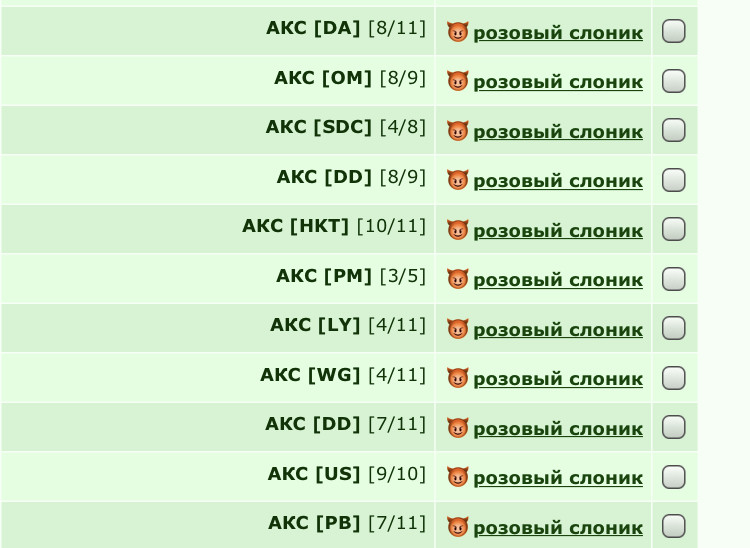This screenshot has width=750, height=548.
Task: Click devil icon in AKC [PB] row
Action: click(x=457, y=526)
